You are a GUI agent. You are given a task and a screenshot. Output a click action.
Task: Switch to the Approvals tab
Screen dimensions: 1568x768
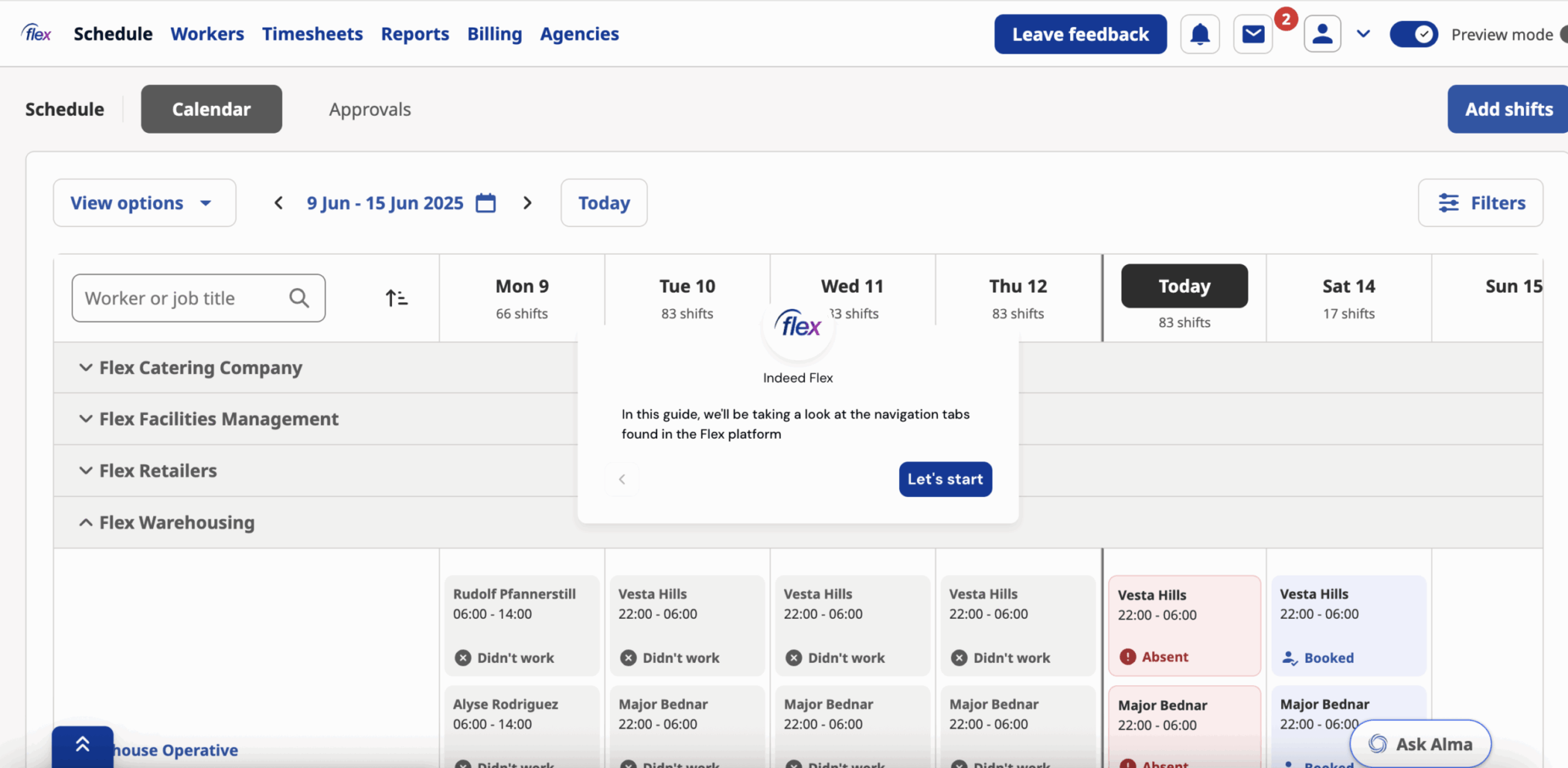(x=370, y=109)
